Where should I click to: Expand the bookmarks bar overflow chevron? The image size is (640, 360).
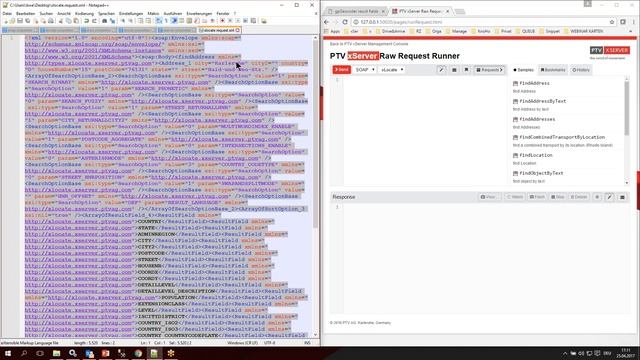[631, 31]
